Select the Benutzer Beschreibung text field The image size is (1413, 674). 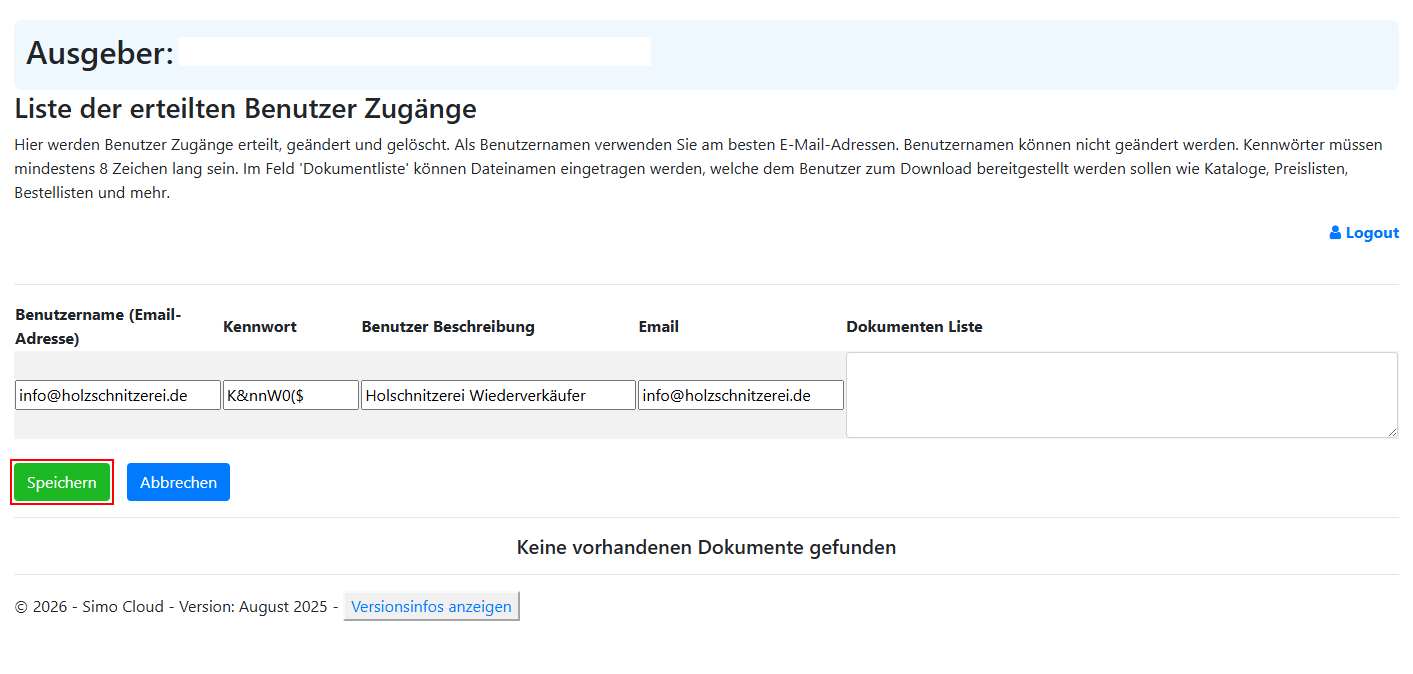[x=498, y=395]
